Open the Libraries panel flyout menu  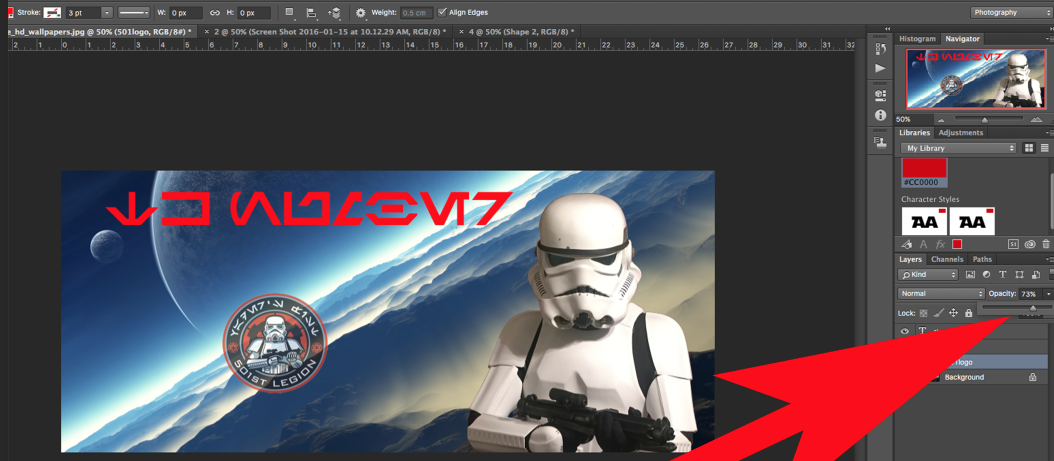(x=1049, y=132)
